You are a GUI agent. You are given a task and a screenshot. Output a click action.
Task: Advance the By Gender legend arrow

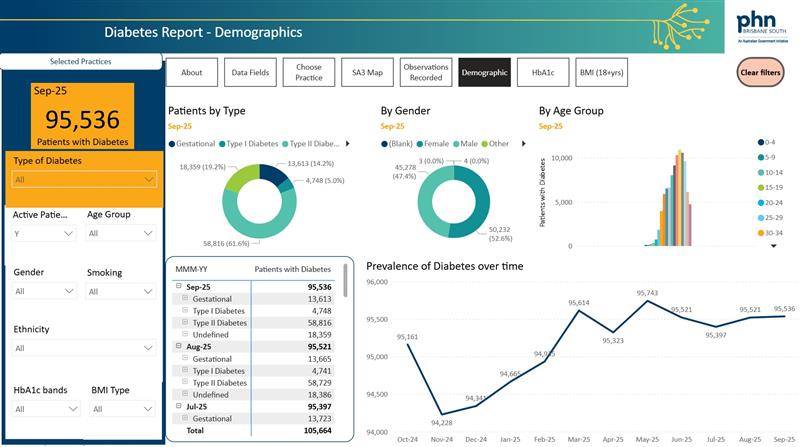(523, 144)
